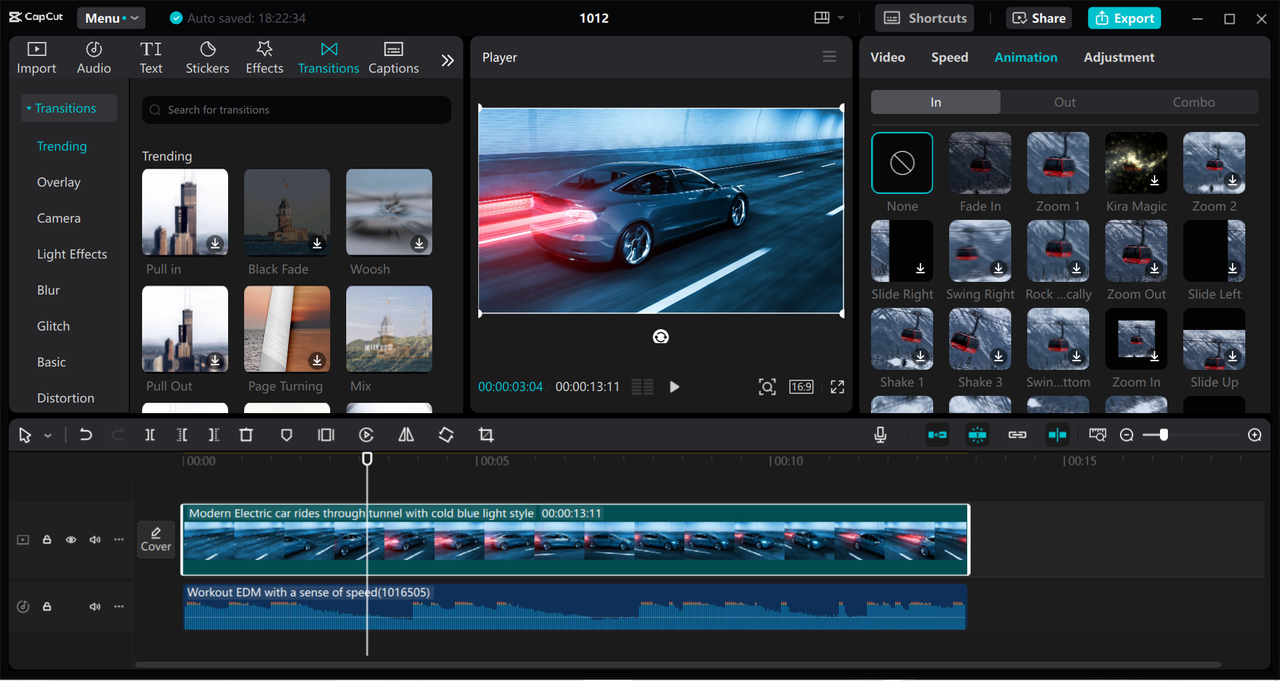Click the Split clip tool
The image size is (1280, 681).
[150, 435]
